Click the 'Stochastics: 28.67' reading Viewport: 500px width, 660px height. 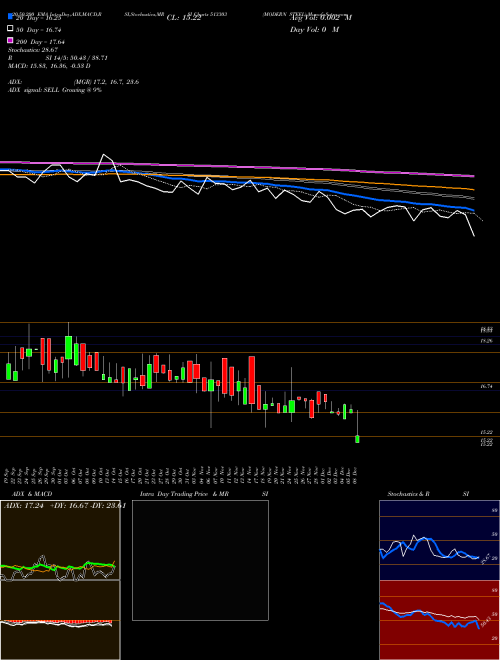33,50
